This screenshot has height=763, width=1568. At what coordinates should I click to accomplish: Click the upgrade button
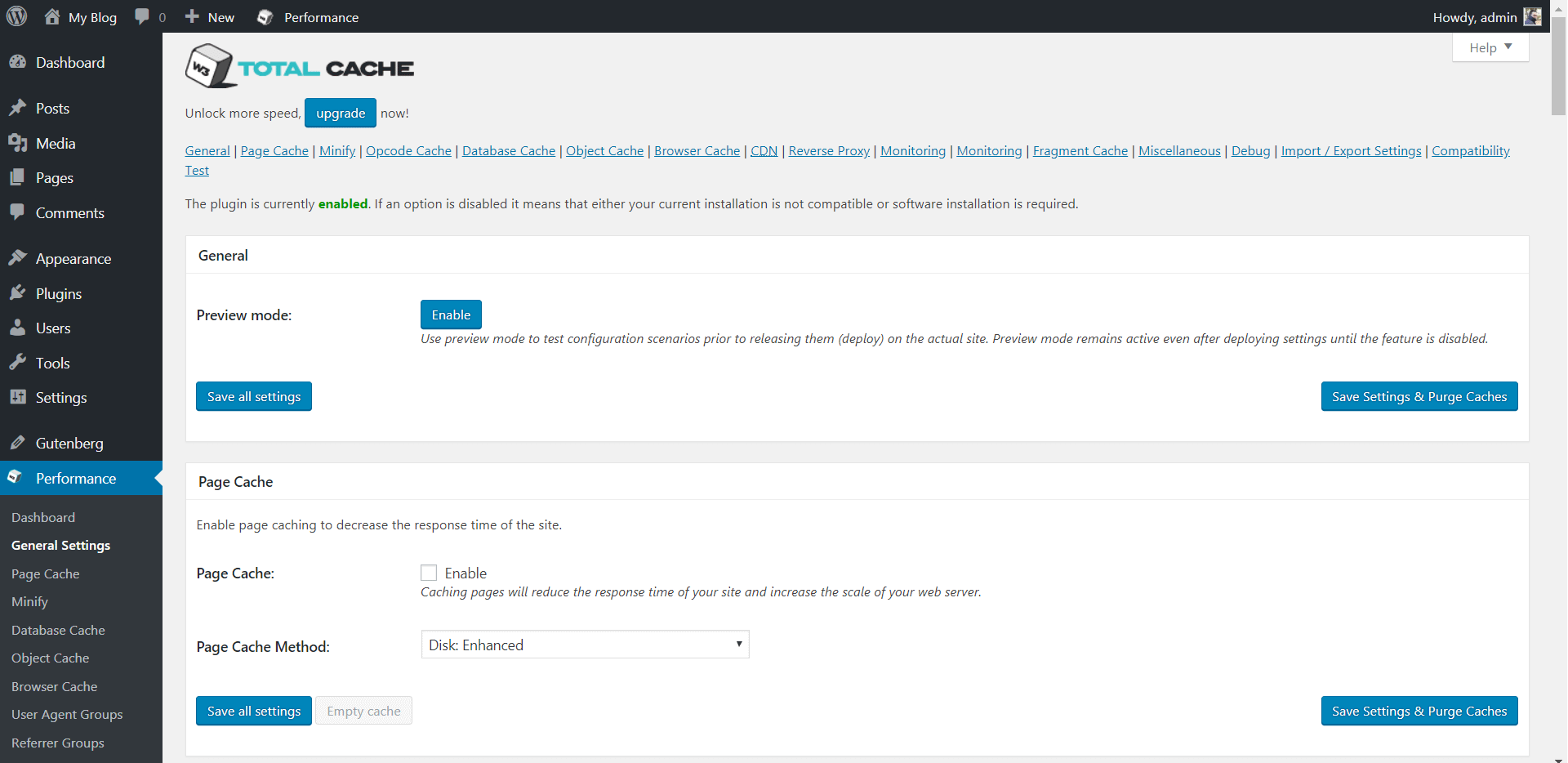341,113
